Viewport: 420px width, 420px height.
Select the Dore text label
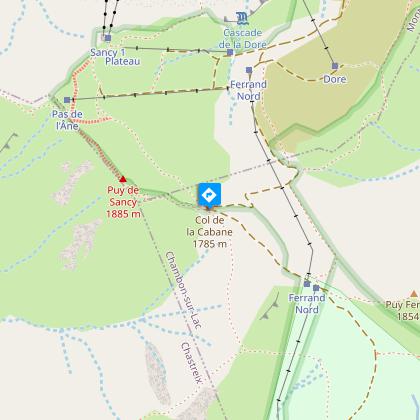tap(335, 79)
